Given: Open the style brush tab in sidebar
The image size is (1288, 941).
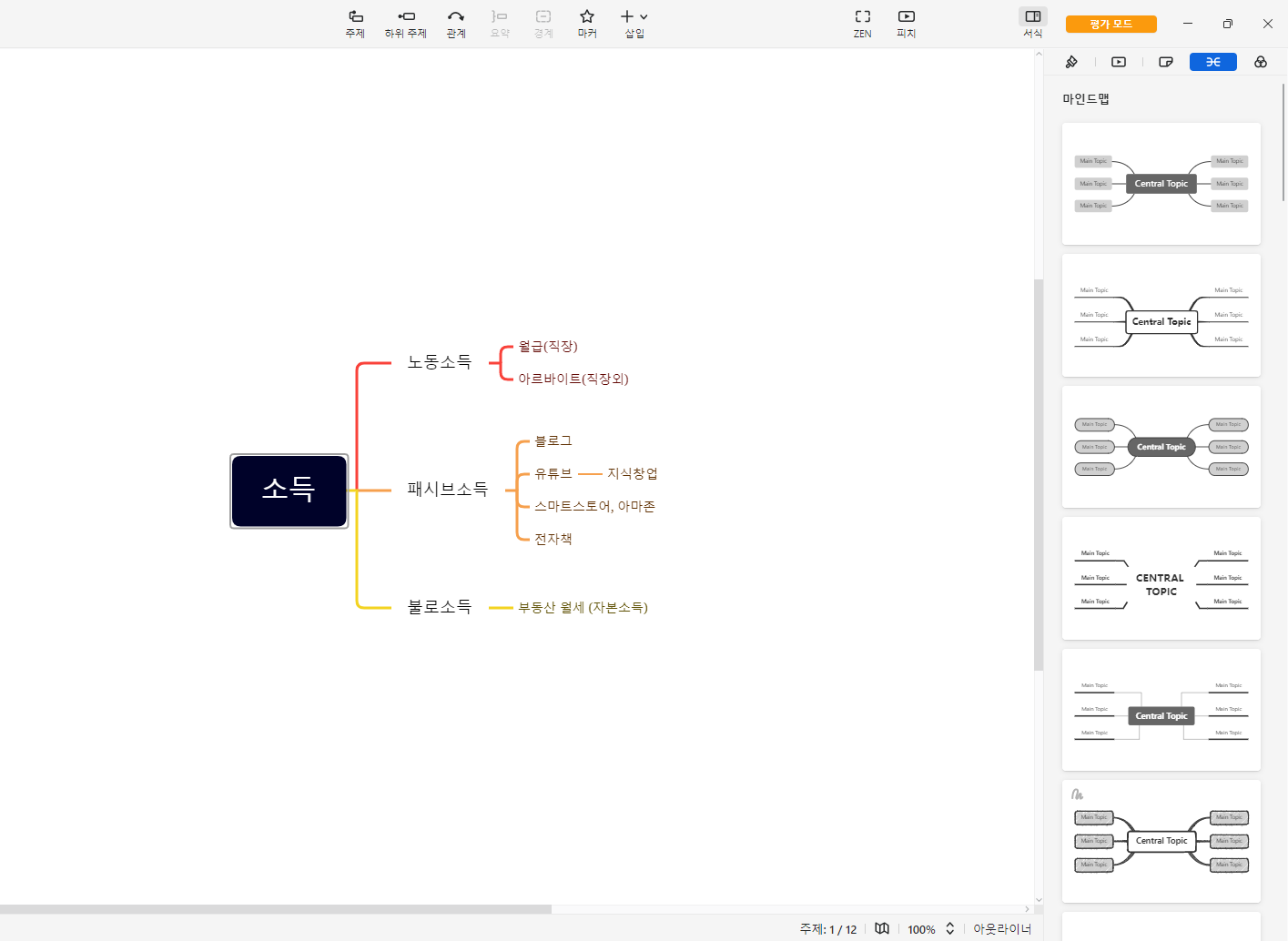Looking at the screenshot, I should [1071, 62].
